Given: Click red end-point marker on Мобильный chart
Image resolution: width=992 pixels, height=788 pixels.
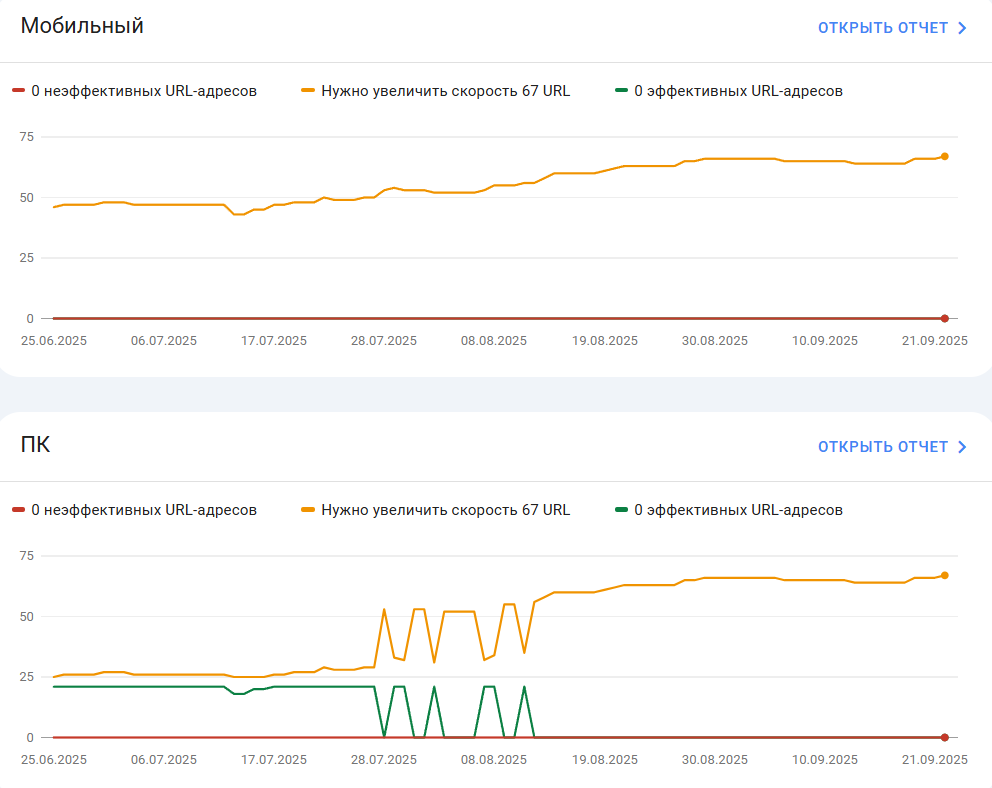Looking at the screenshot, I should click(945, 319).
